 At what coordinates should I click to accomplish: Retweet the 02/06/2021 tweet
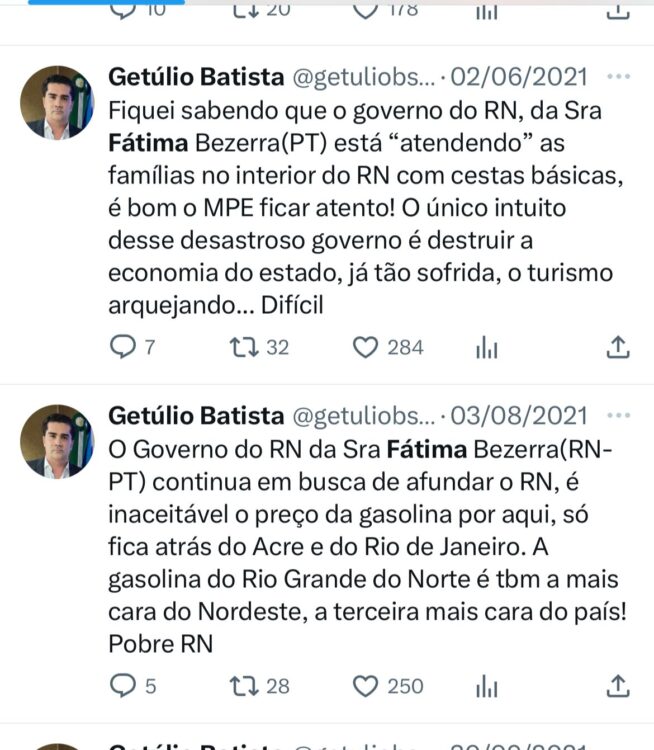(x=242, y=347)
